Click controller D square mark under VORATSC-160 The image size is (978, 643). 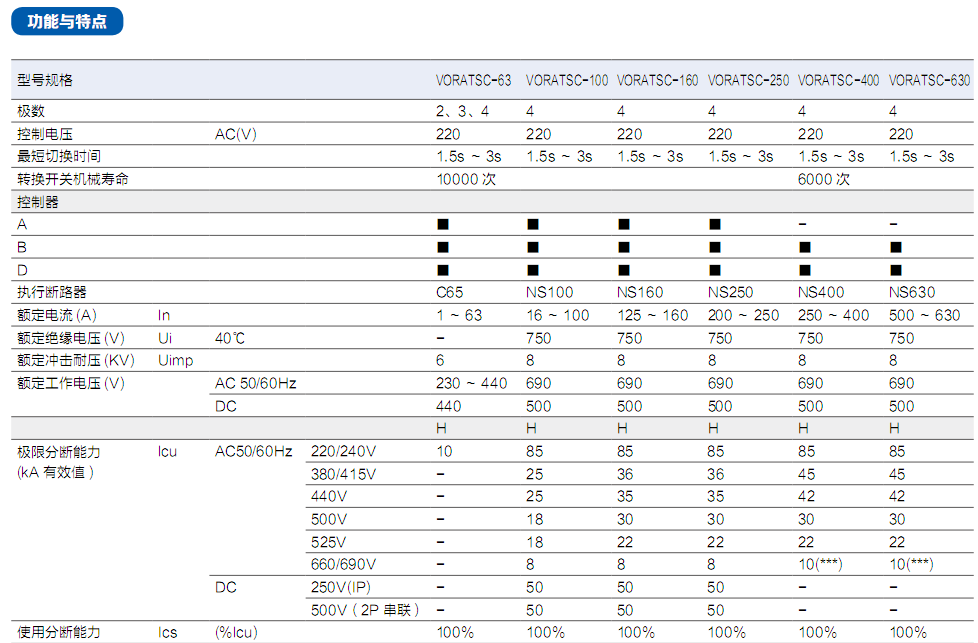(x=624, y=270)
